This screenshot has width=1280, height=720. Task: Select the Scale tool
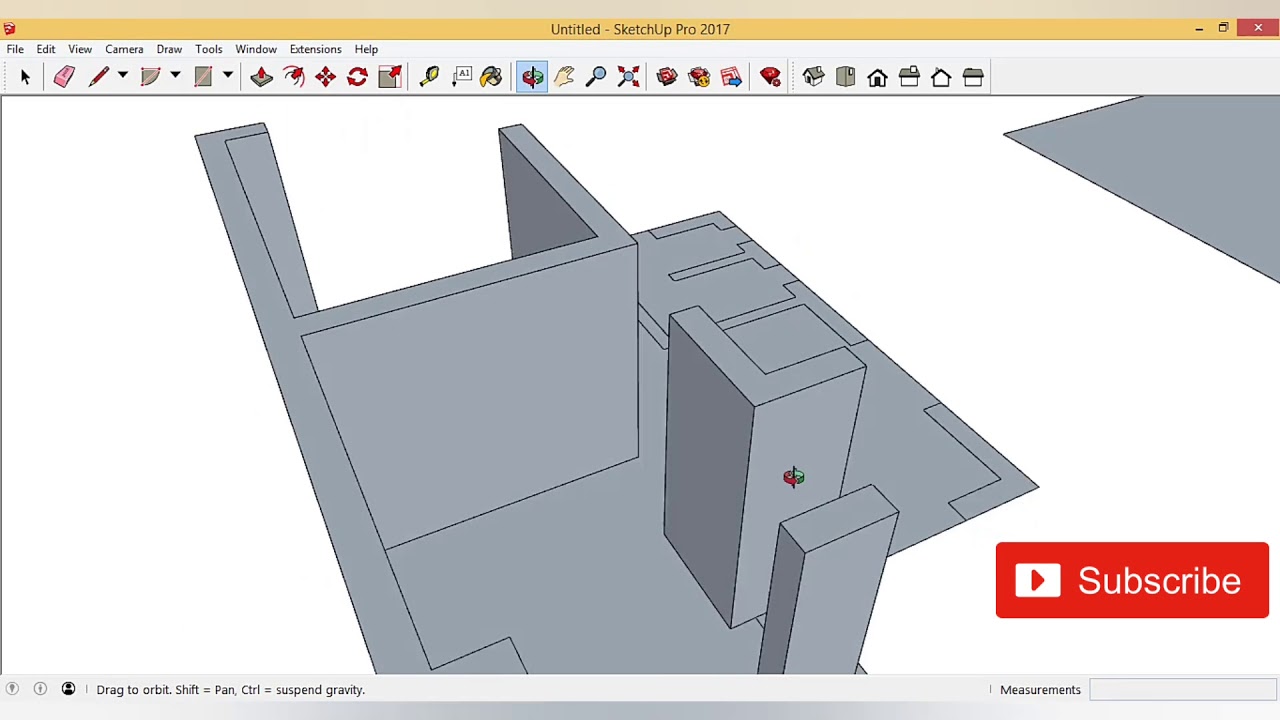pyautogui.click(x=390, y=77)
